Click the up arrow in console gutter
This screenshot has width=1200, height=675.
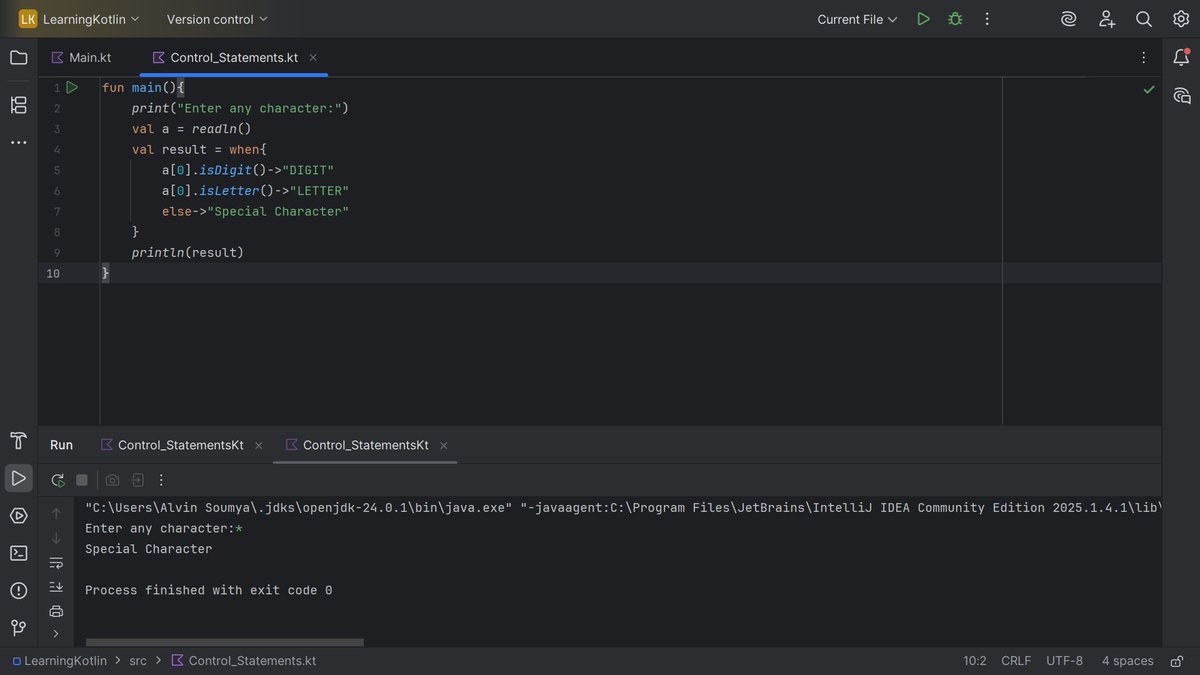tap(56, 514)
